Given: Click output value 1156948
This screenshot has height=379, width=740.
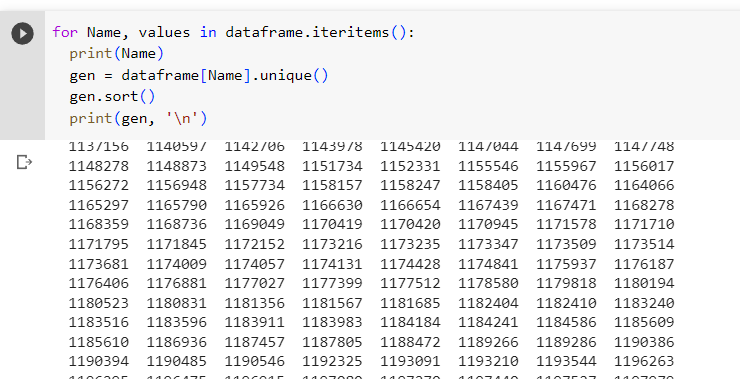Looking at the screenshot, I should click(x=177, y=185).
